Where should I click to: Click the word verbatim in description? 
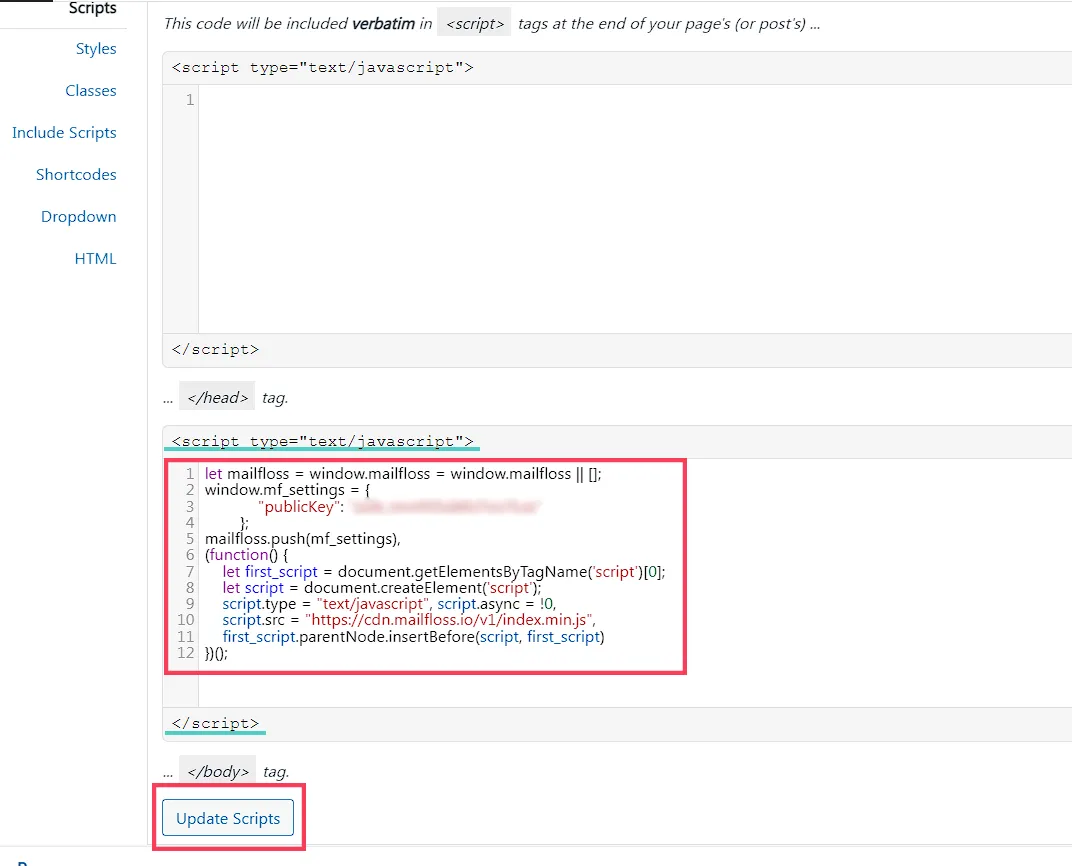[x=383, y=23]
